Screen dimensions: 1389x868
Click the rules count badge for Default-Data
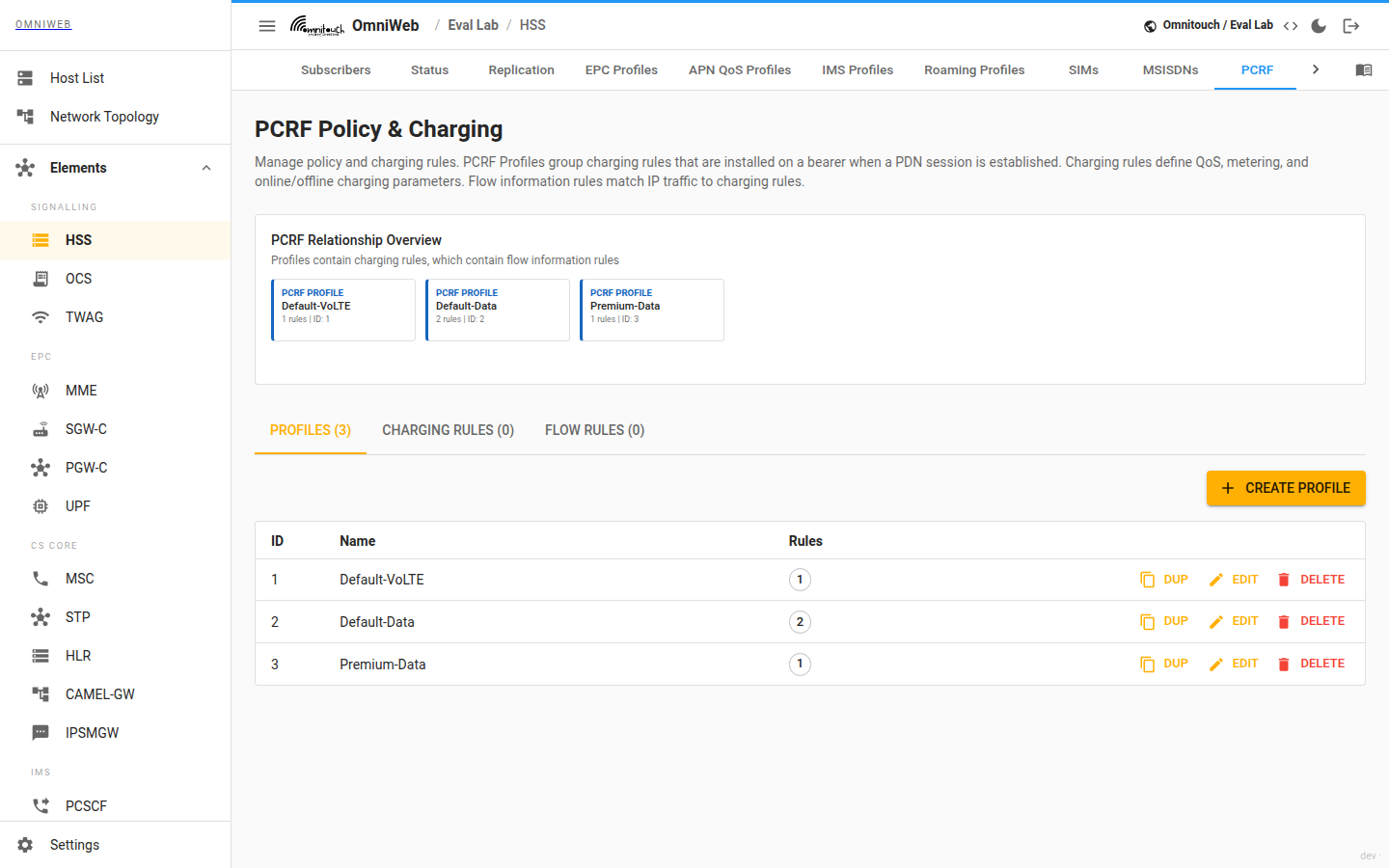click(800, 622)
